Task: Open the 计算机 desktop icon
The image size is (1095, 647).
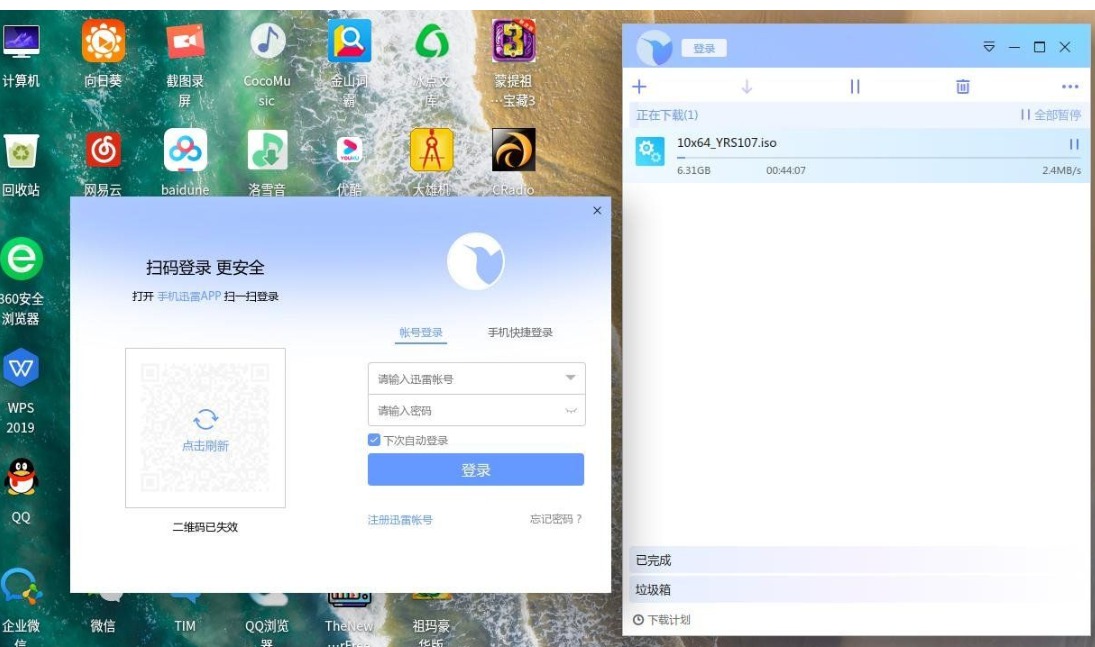Action: (x=20, y=42)
